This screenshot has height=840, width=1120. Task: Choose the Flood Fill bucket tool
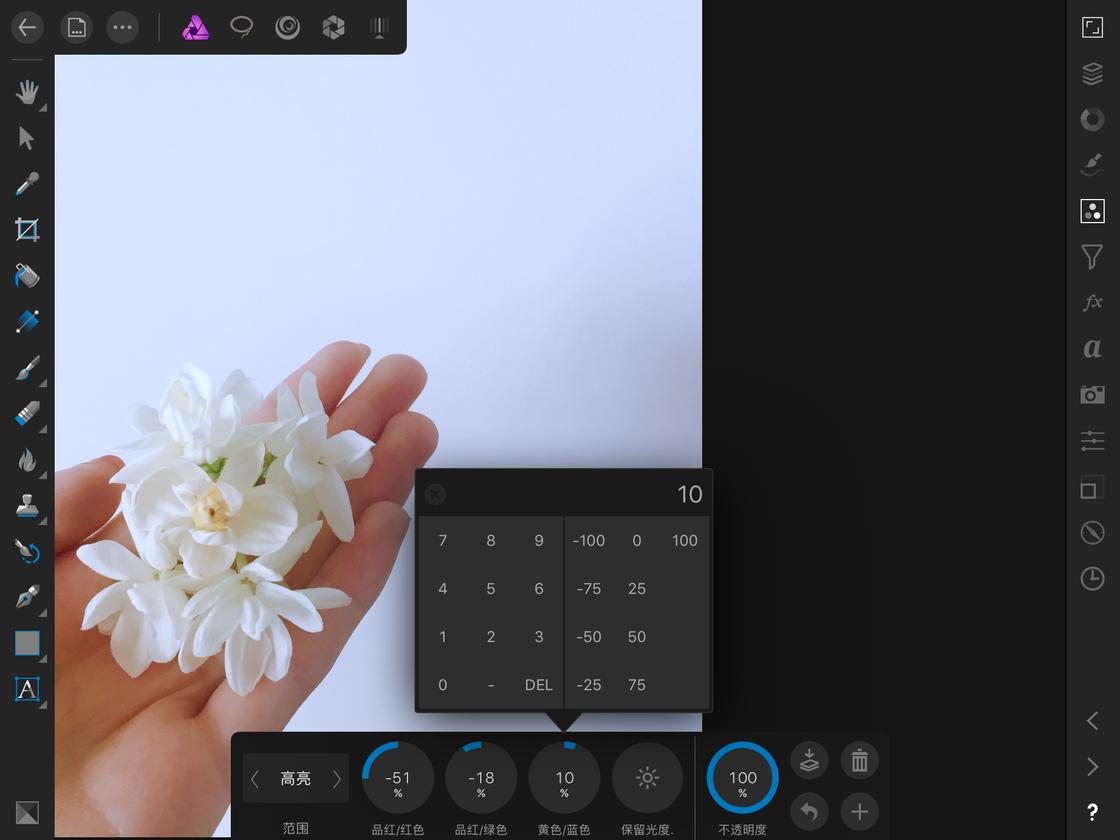[27, 276]
